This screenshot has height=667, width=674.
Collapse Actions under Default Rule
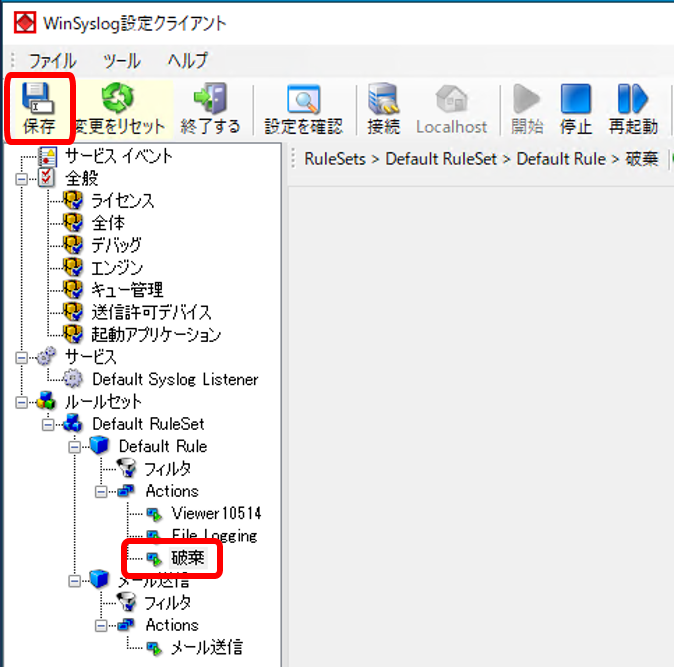pos(101,492)
